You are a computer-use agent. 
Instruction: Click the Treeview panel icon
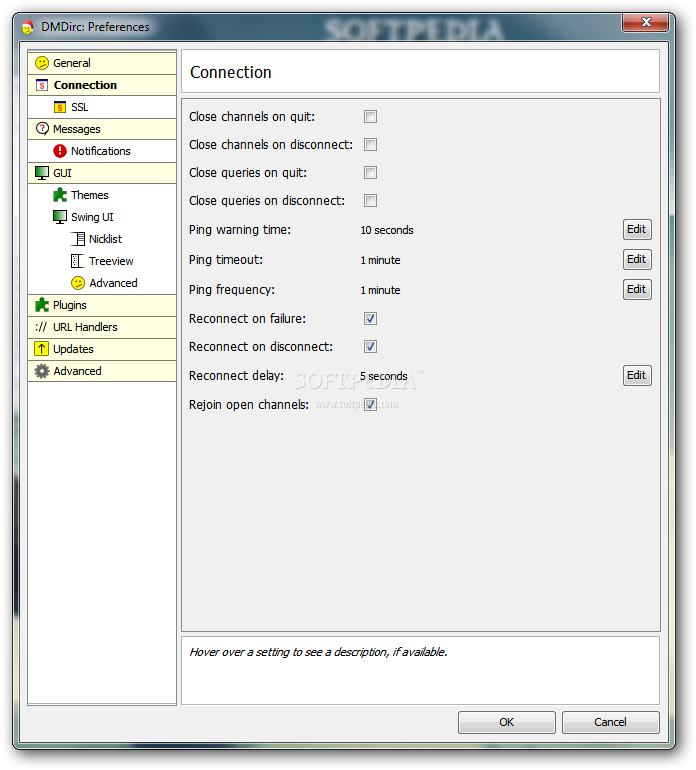(78, 261)
